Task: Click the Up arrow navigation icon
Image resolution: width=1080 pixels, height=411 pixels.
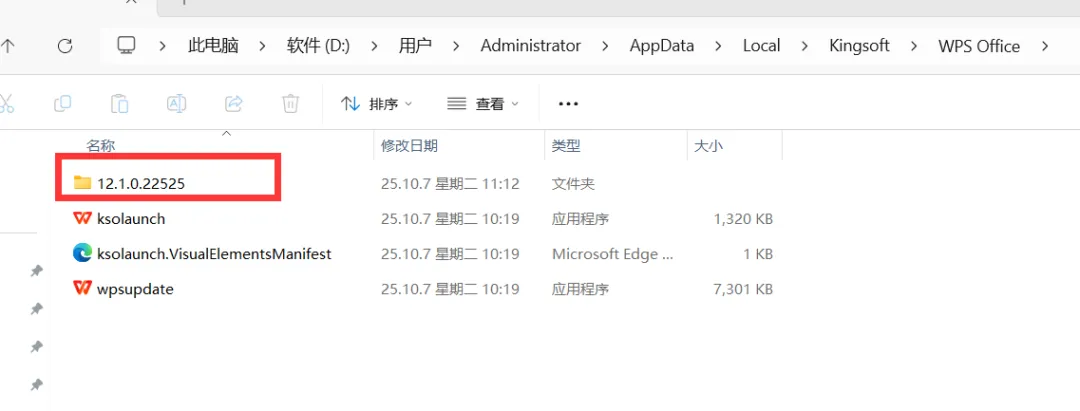Action: 7,46
